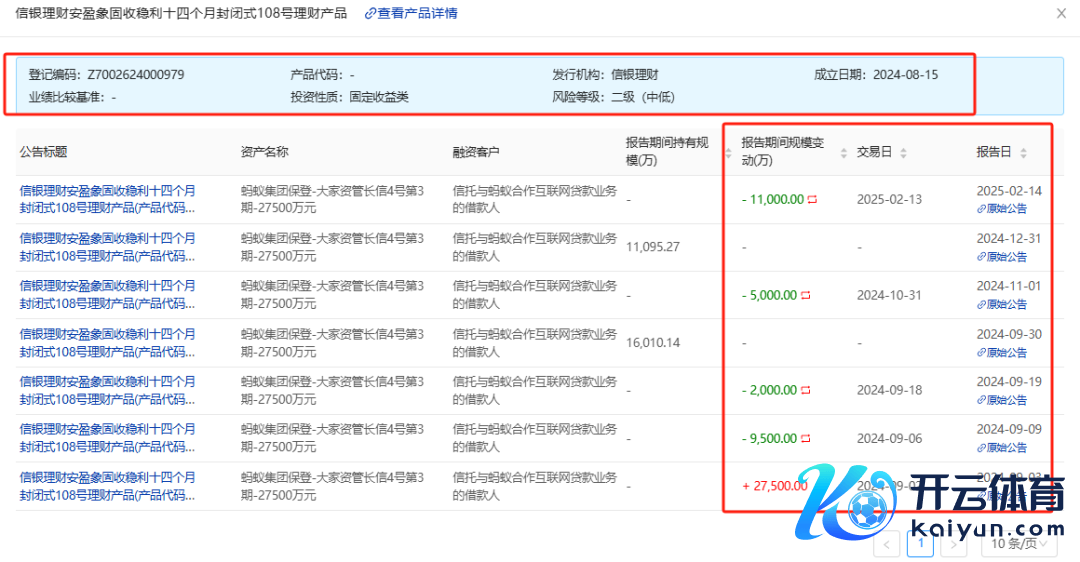Viewport: 1080px width, 562px height.
Task: Open 原始公告 for 2024-11-01 report
Action: [1002, 304]
